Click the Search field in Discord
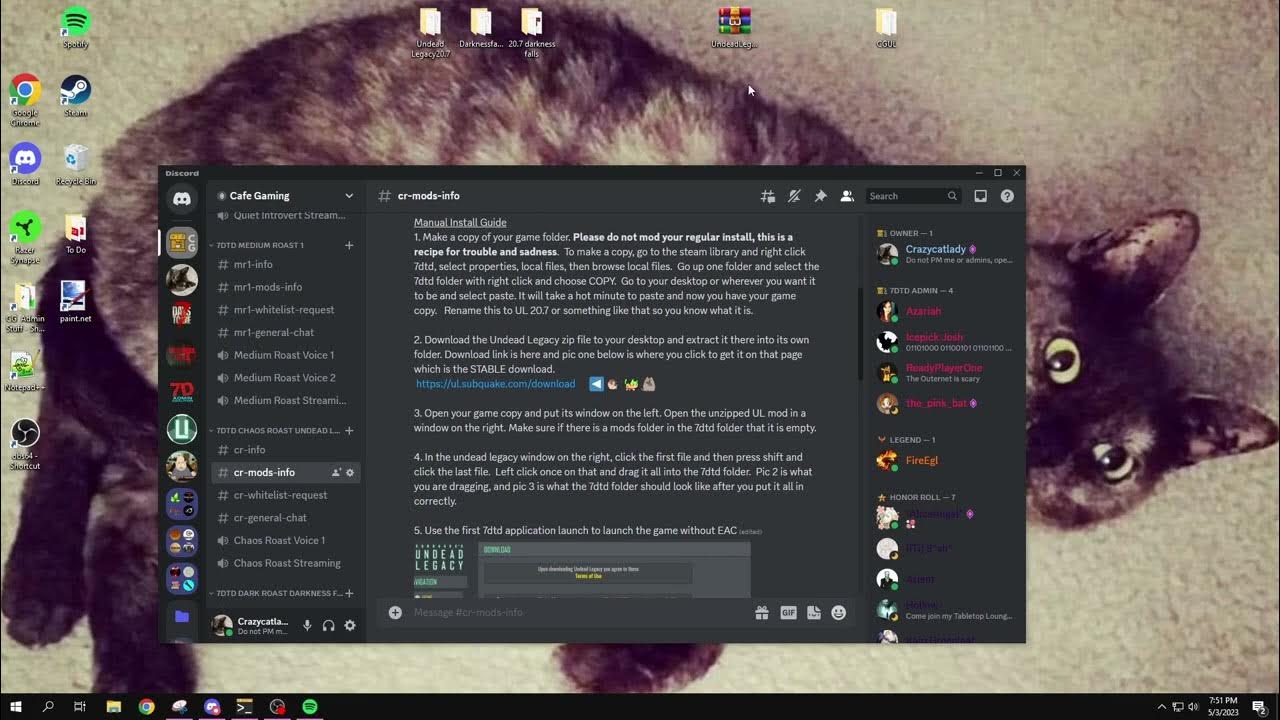1280x720 pixels. pos(914,196)
